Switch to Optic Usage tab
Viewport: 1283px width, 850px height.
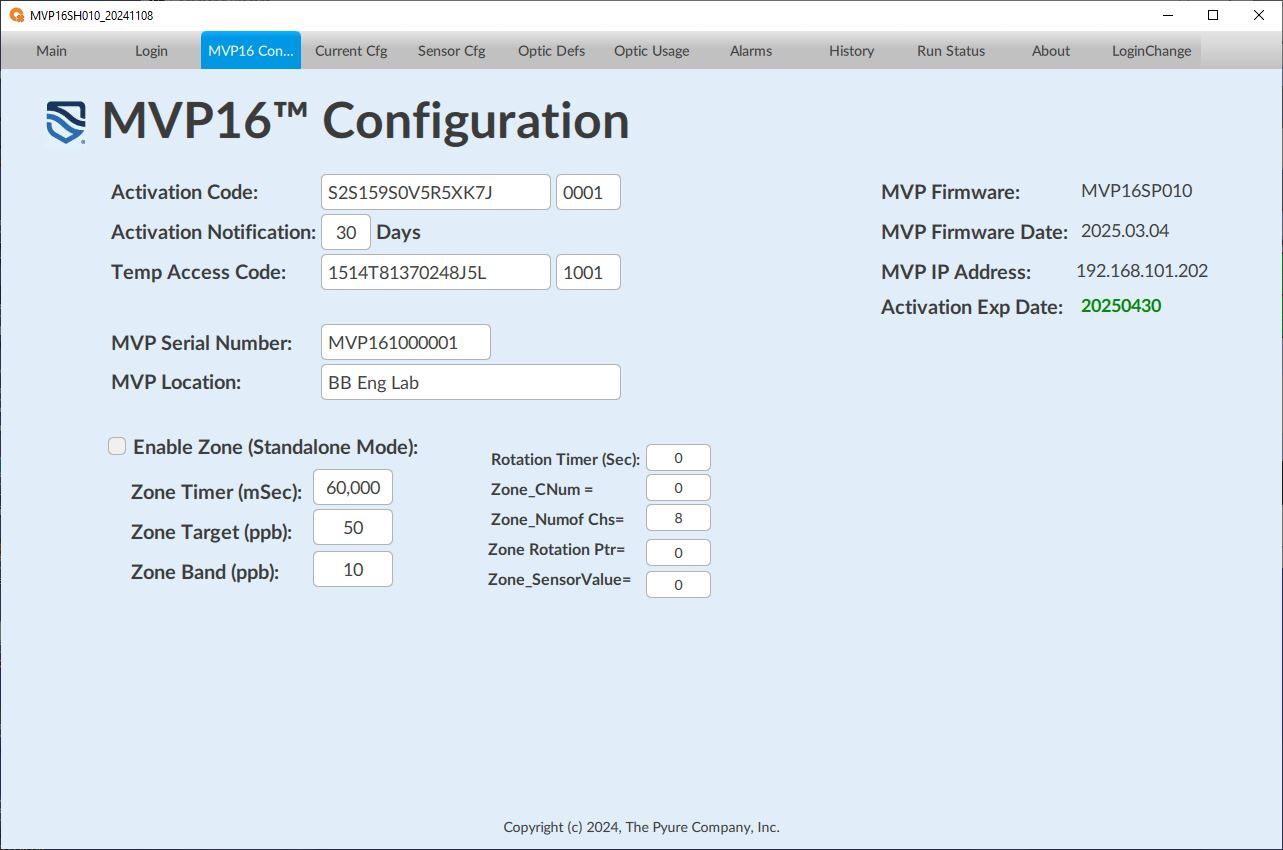pos(651,51)
